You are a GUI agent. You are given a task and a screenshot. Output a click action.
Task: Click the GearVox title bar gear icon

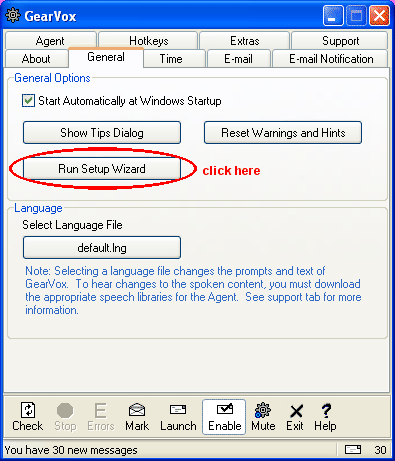13,16
